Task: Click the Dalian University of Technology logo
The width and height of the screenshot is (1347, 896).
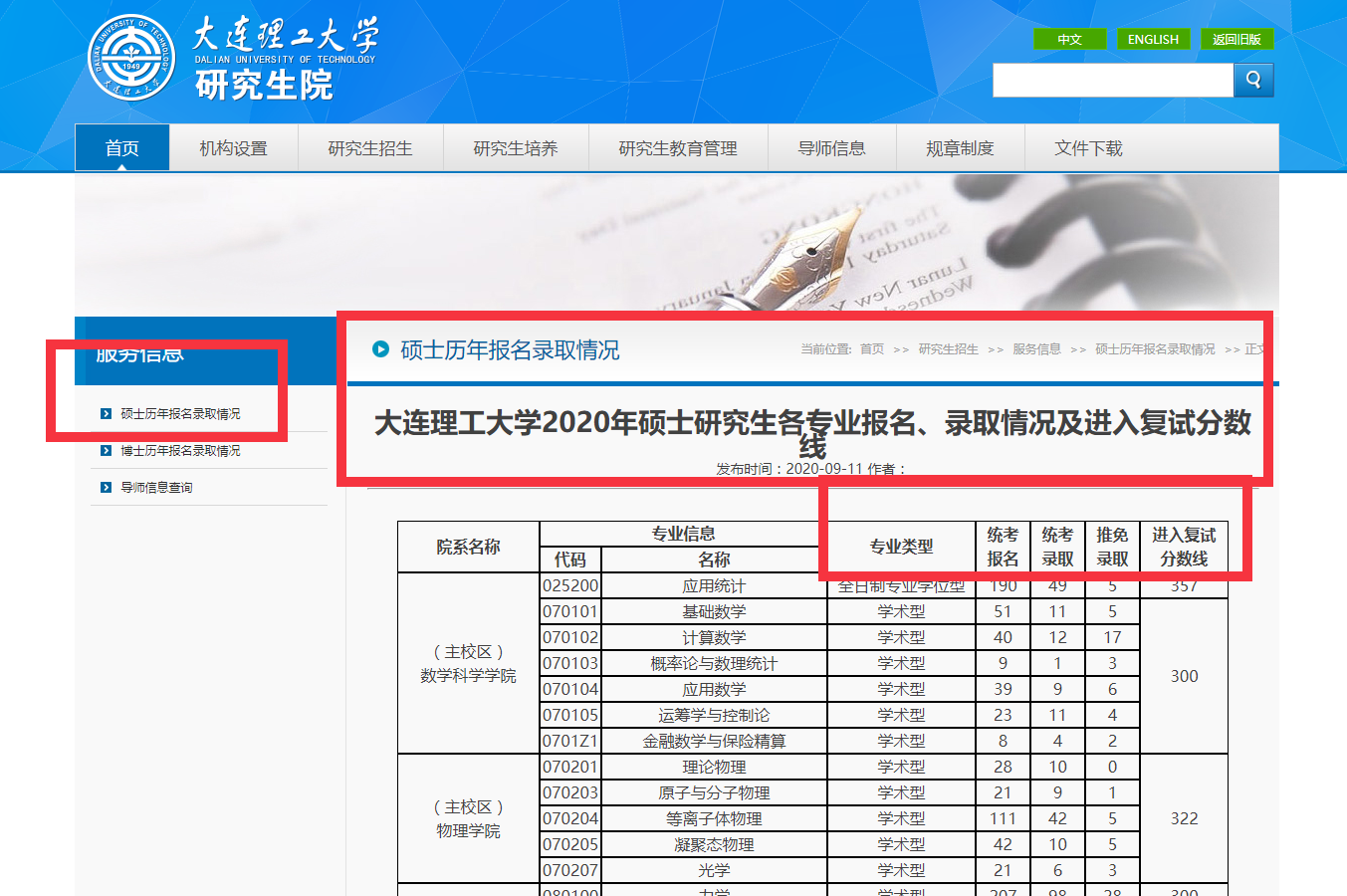Action: [131, 57]
